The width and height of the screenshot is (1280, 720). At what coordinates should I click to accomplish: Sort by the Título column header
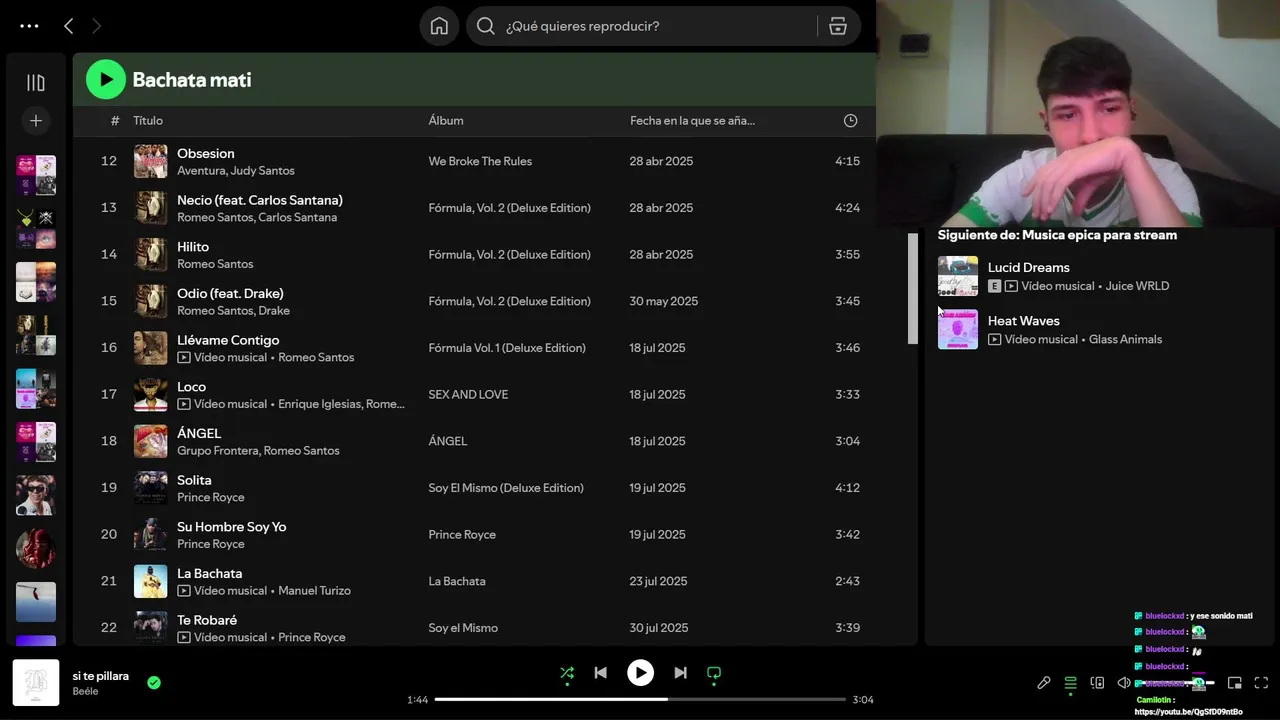click(x=148, y=121)
